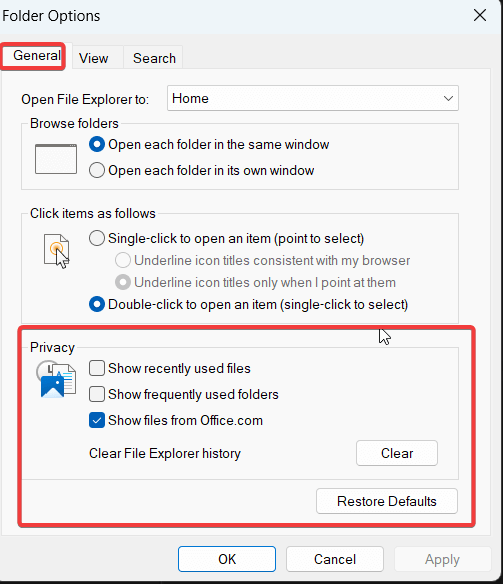Click the single-click pointer document icon
The image size is (503, 584).
(x=57, y=251)
